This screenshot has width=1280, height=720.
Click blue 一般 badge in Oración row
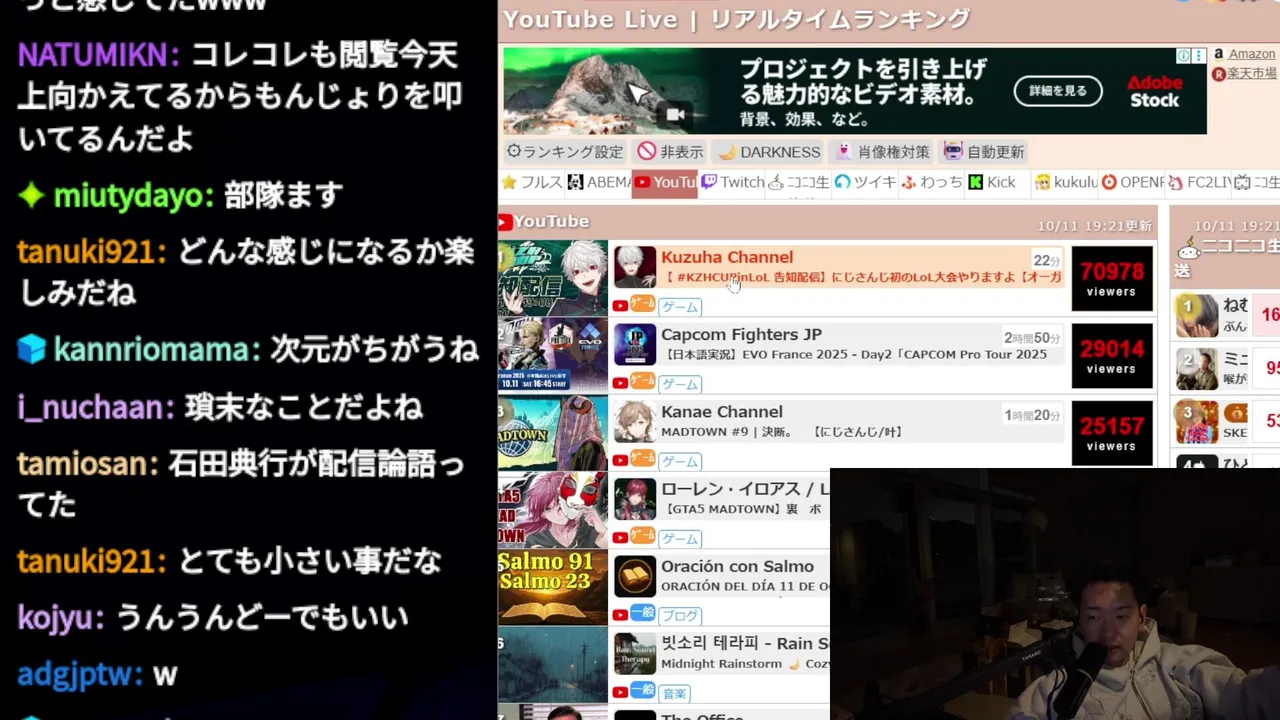[x=642, y=613]
